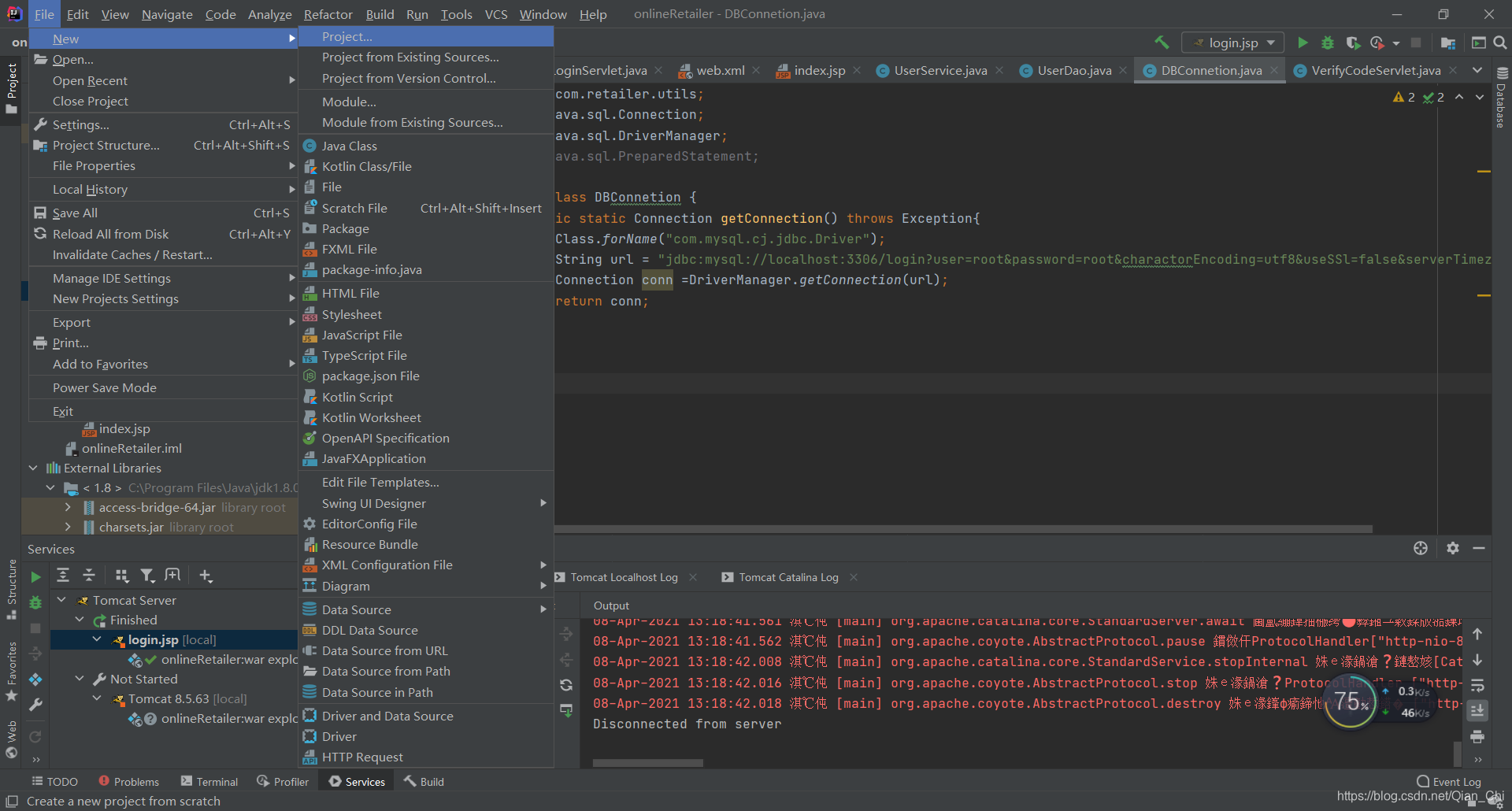The height and width of the screenshot is (811, 1512).
Task: Click Save All in File menu
Action: pyautogui.click(x=163, y=213)
